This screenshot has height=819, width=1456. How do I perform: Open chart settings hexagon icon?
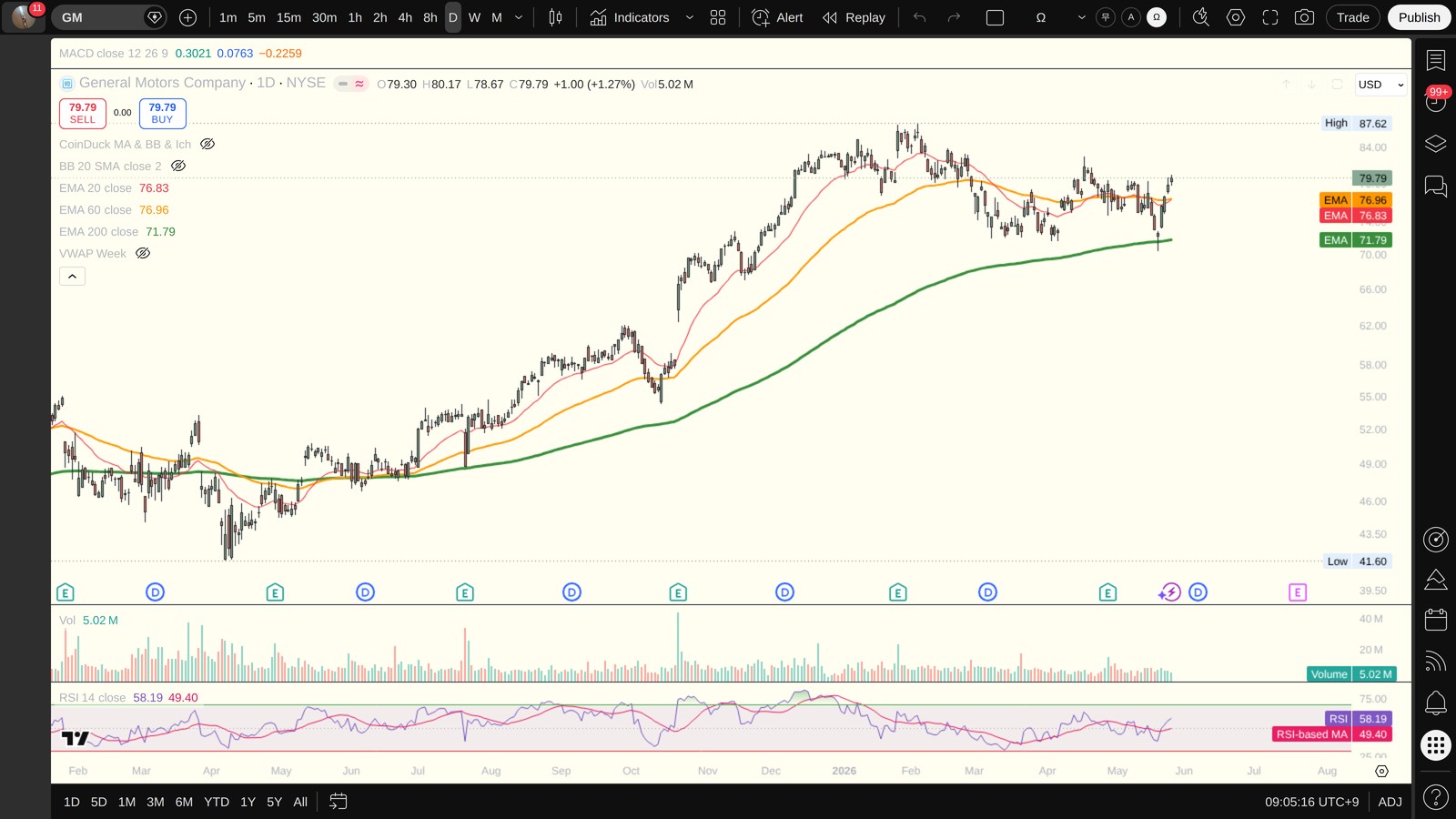[x=1235, y=17]
